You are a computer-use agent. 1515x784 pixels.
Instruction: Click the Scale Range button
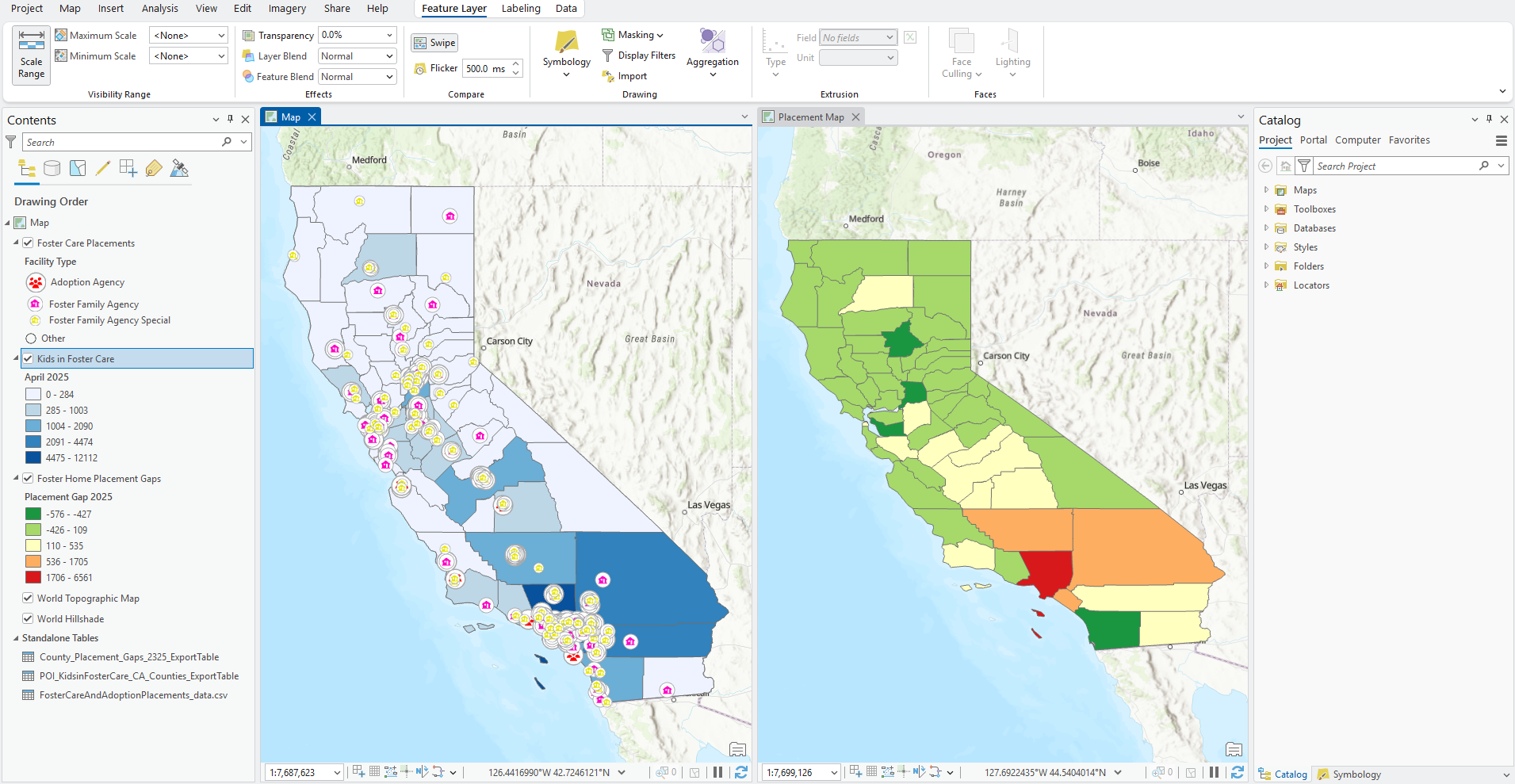[x=31, y=55]
